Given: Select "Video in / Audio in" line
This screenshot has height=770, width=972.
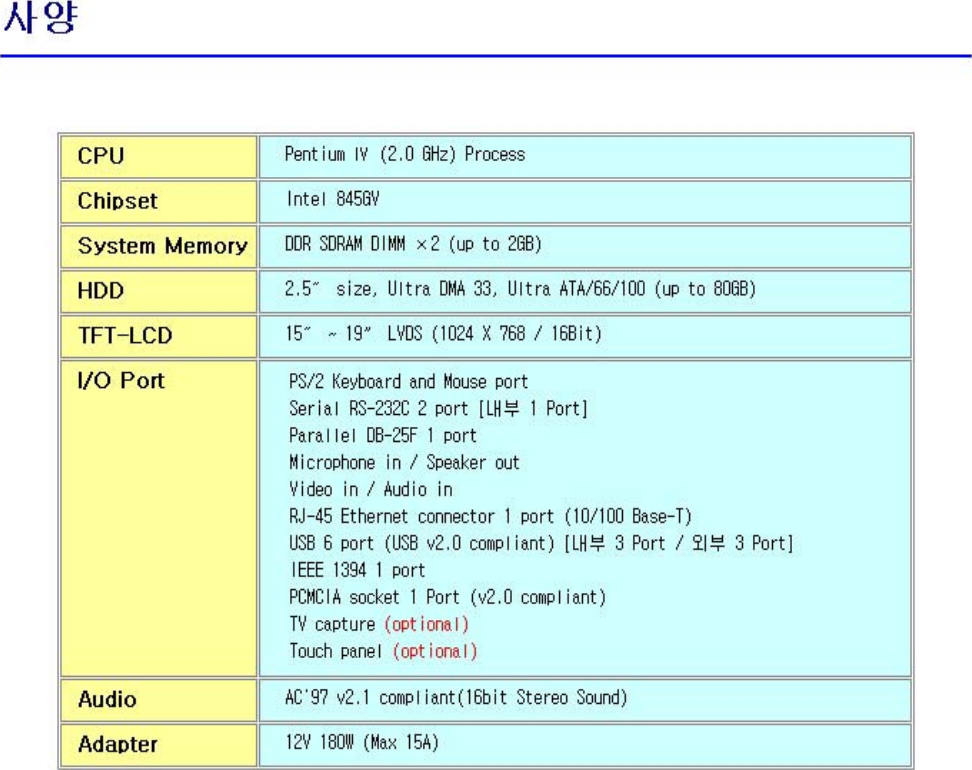Looking at the screenshot, I should (371, 489).
